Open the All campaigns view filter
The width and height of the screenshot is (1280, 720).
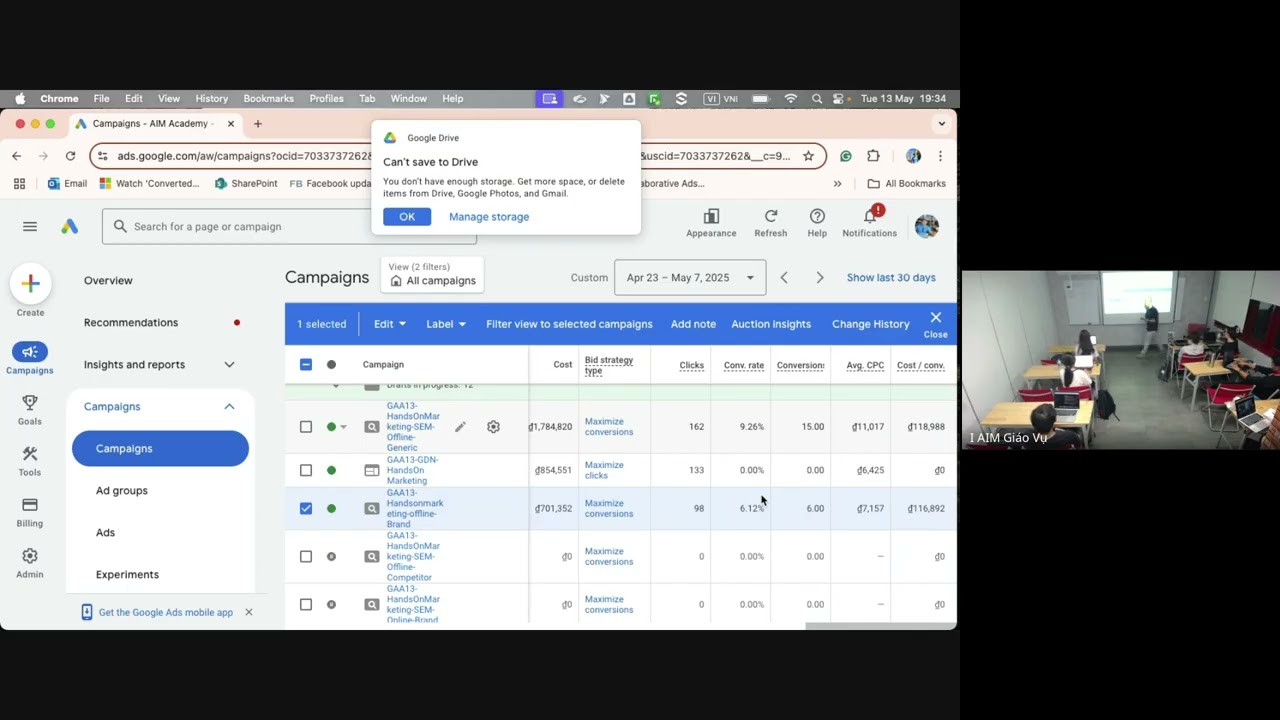click(x=433, y=275)
